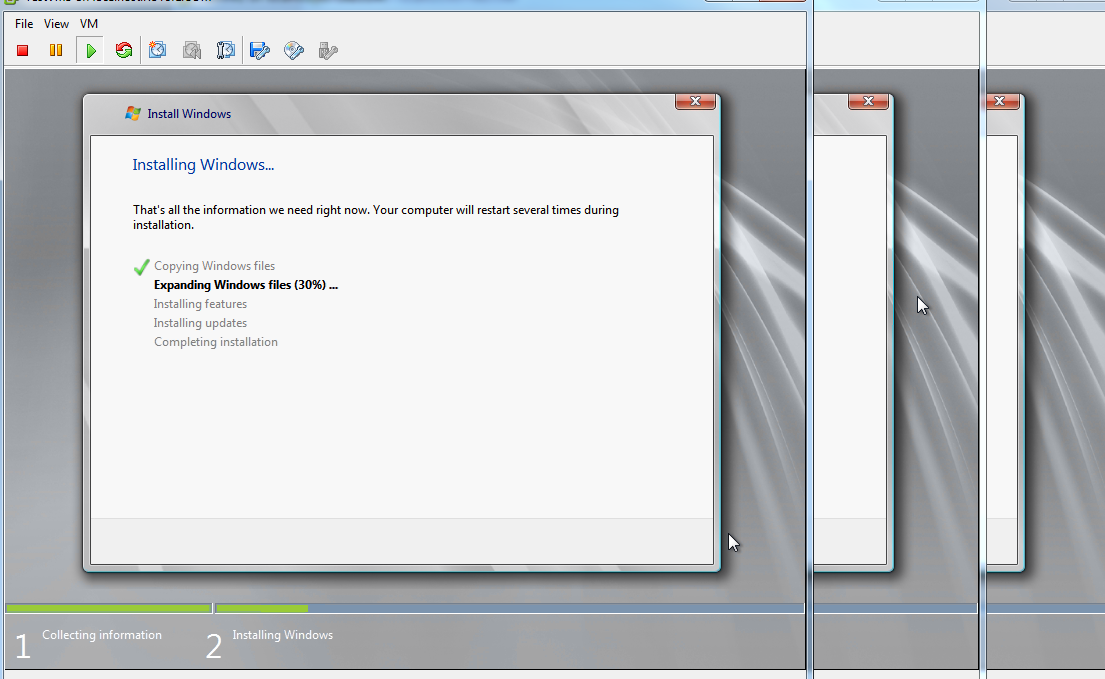Close the Install Windows dialog showing install steps
1105x679 pixels.
696,101
